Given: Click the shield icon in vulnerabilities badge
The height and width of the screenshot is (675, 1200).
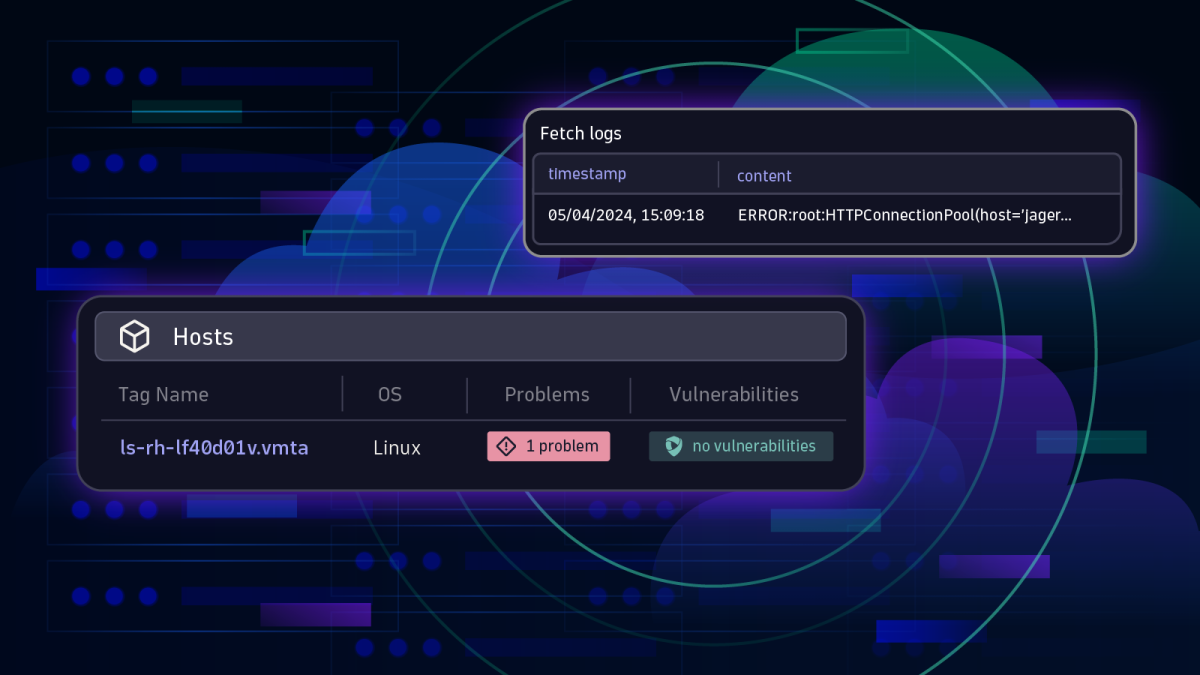Looking at the screenshot, I should (x=674, y=446).
